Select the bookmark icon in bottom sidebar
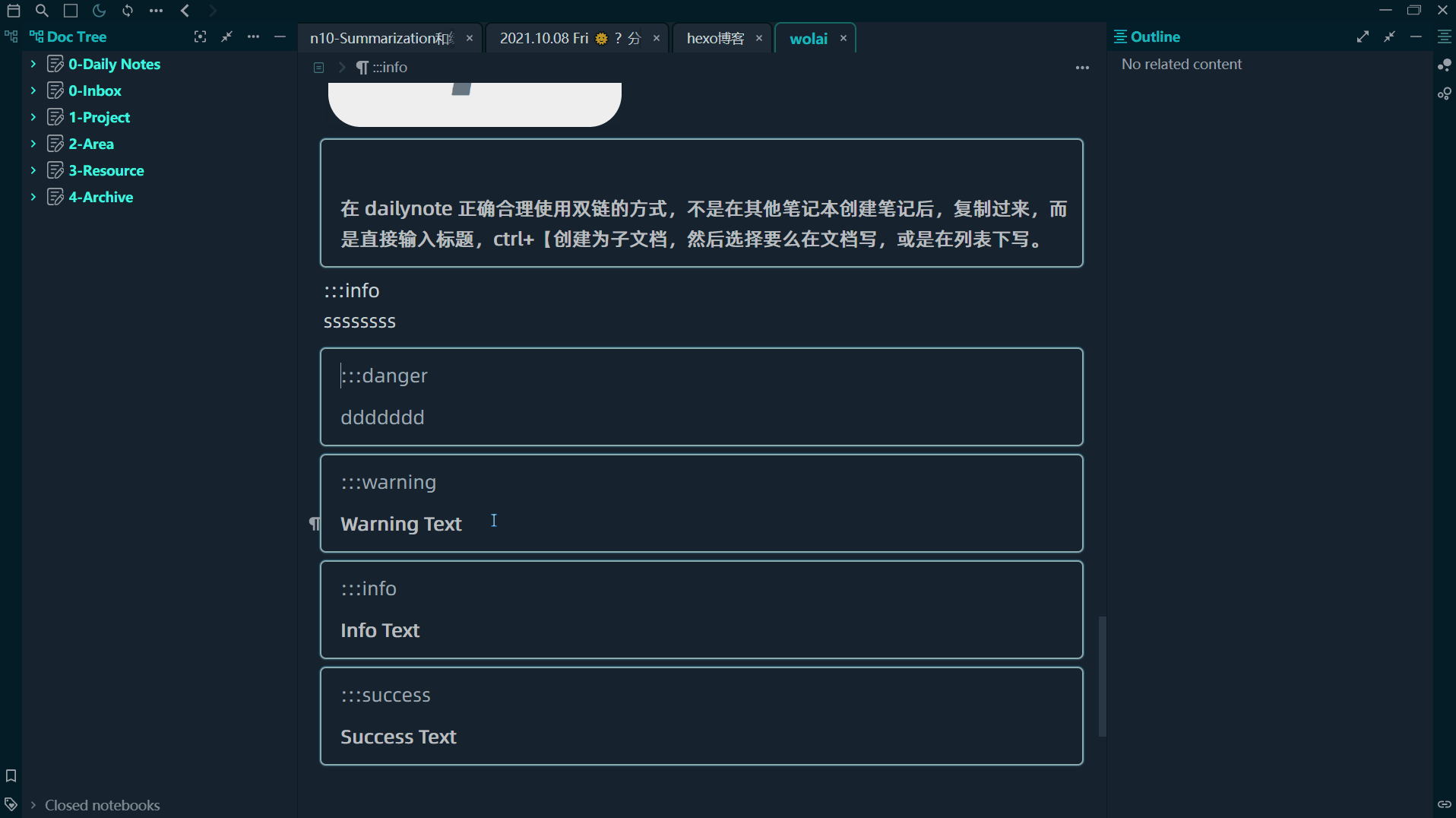Image resolution: width=1456 pixels, height=818 pixels. tap(11, 775)
